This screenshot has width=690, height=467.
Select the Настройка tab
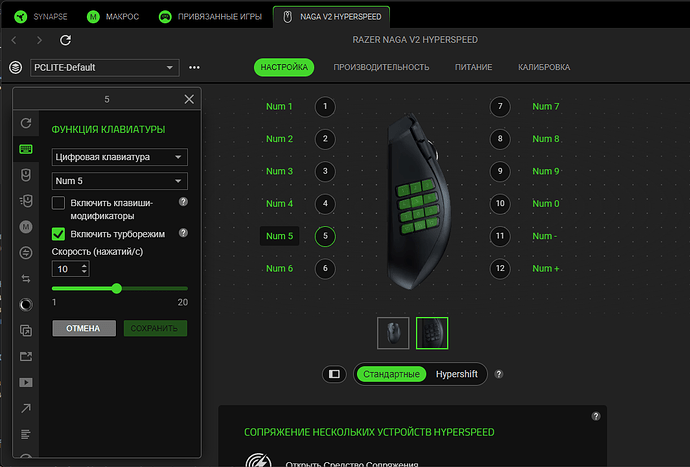[x=284, y=67]
